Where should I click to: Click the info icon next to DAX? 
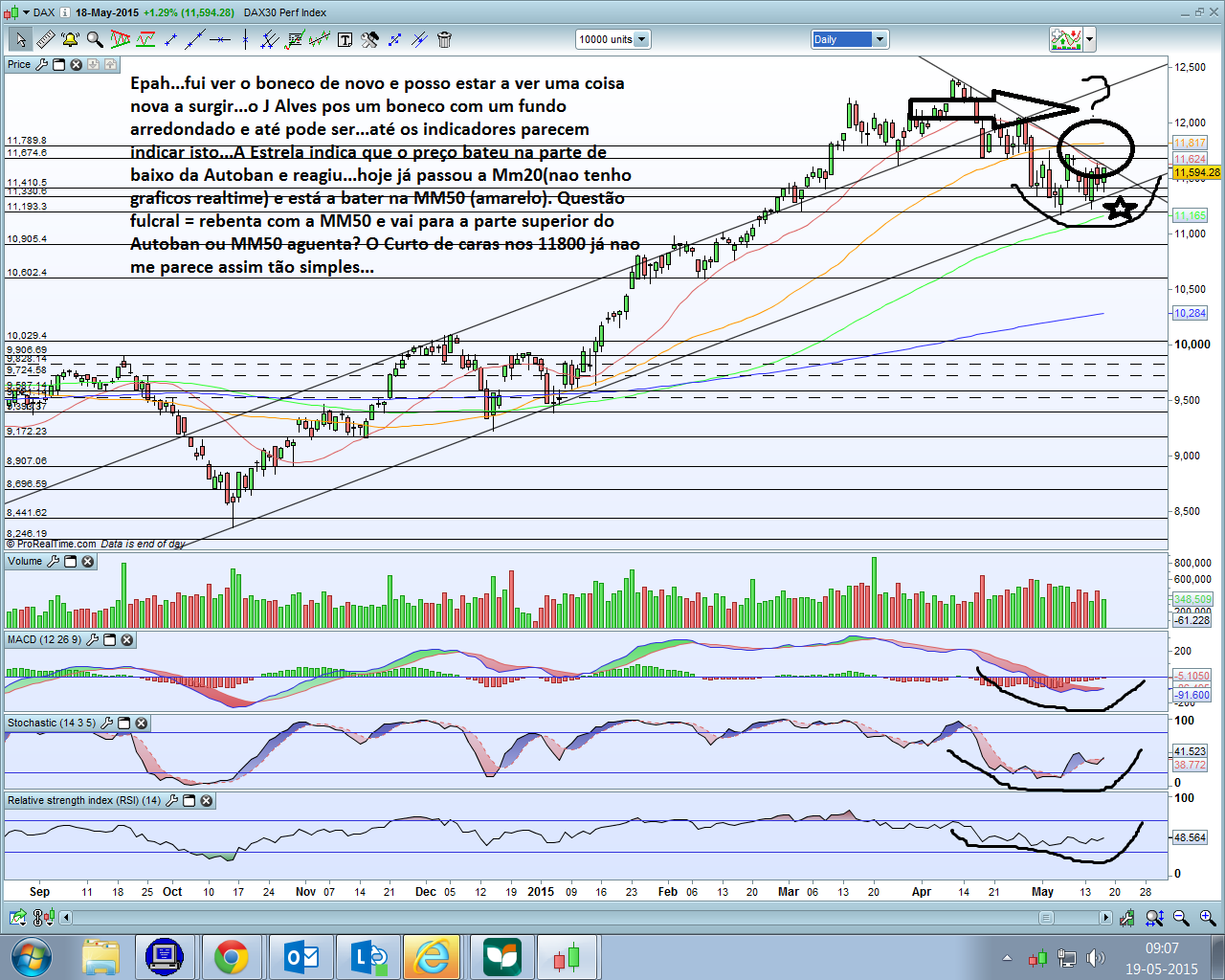coord(64,12)
